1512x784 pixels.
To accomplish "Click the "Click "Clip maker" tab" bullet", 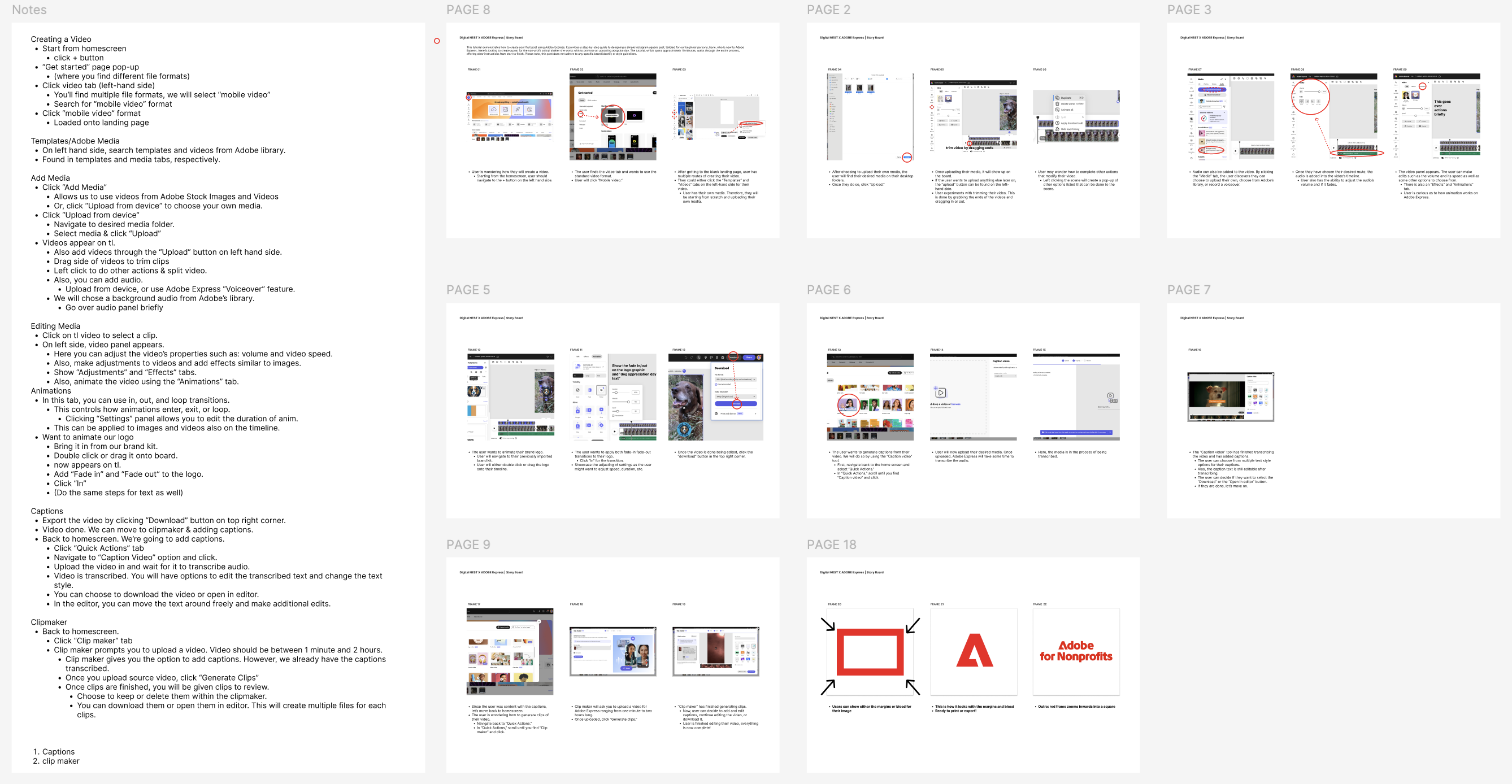I will (x=93, y=641).
